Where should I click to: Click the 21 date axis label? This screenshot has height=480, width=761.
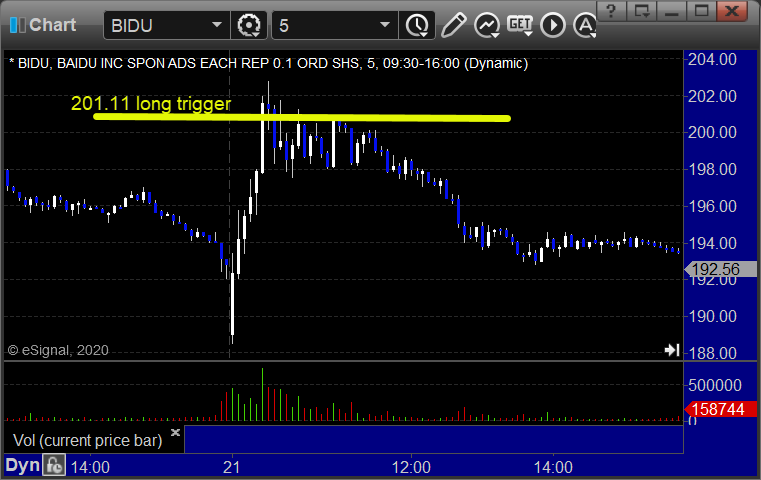232,467
